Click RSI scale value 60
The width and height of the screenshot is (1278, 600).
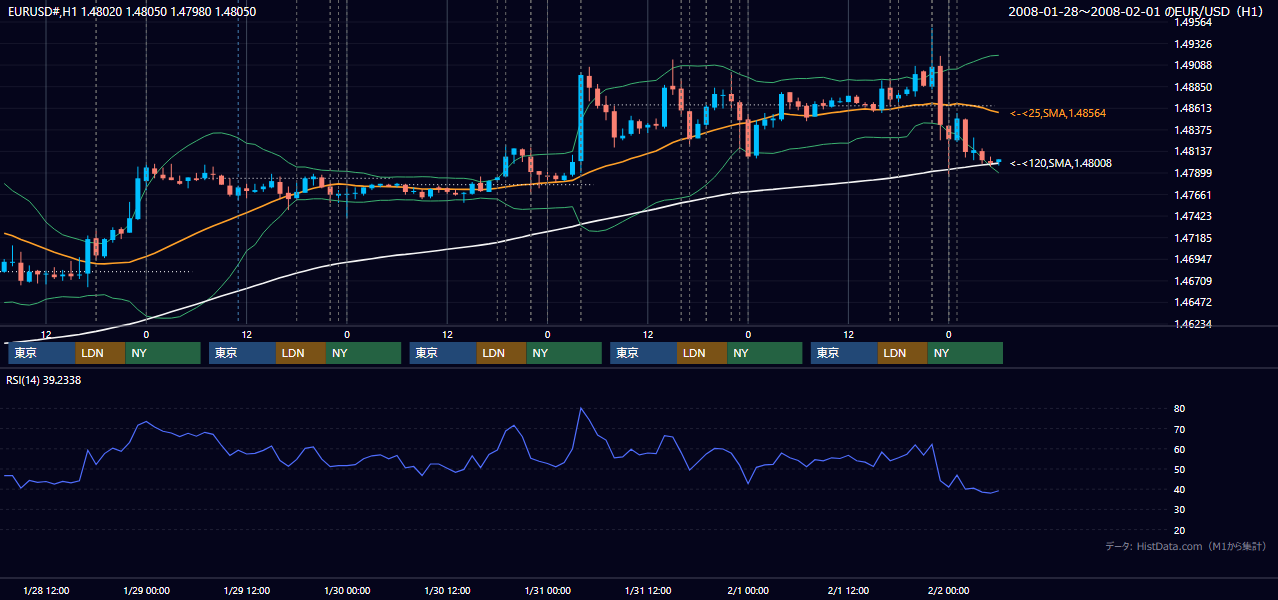[1179, 449]
